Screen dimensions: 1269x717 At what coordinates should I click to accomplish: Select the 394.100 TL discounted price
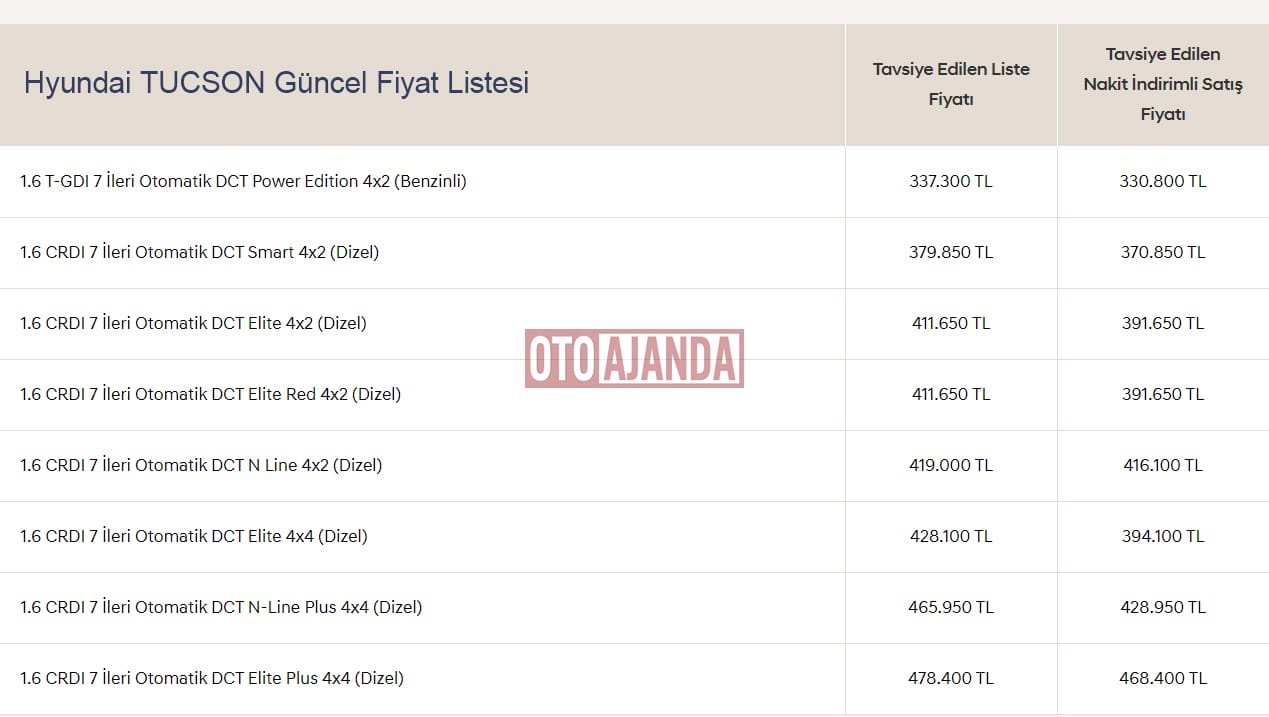click(x=1163, y=536)
